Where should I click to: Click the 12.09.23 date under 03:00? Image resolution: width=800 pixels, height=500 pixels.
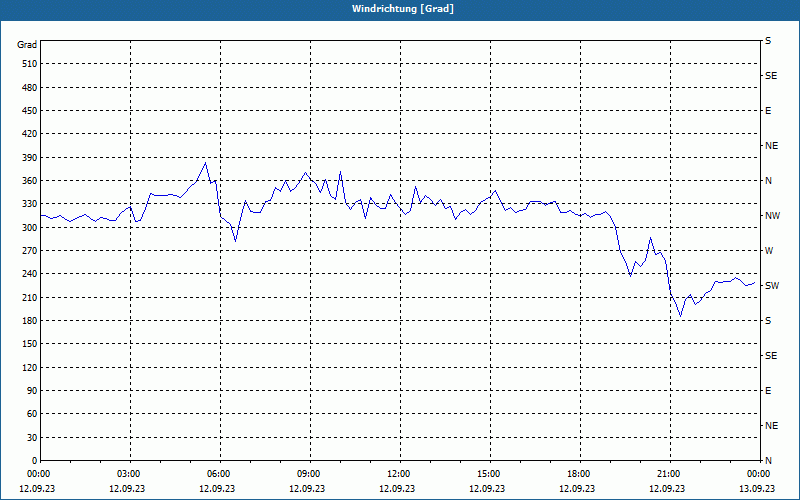click(x=127, y=488)
